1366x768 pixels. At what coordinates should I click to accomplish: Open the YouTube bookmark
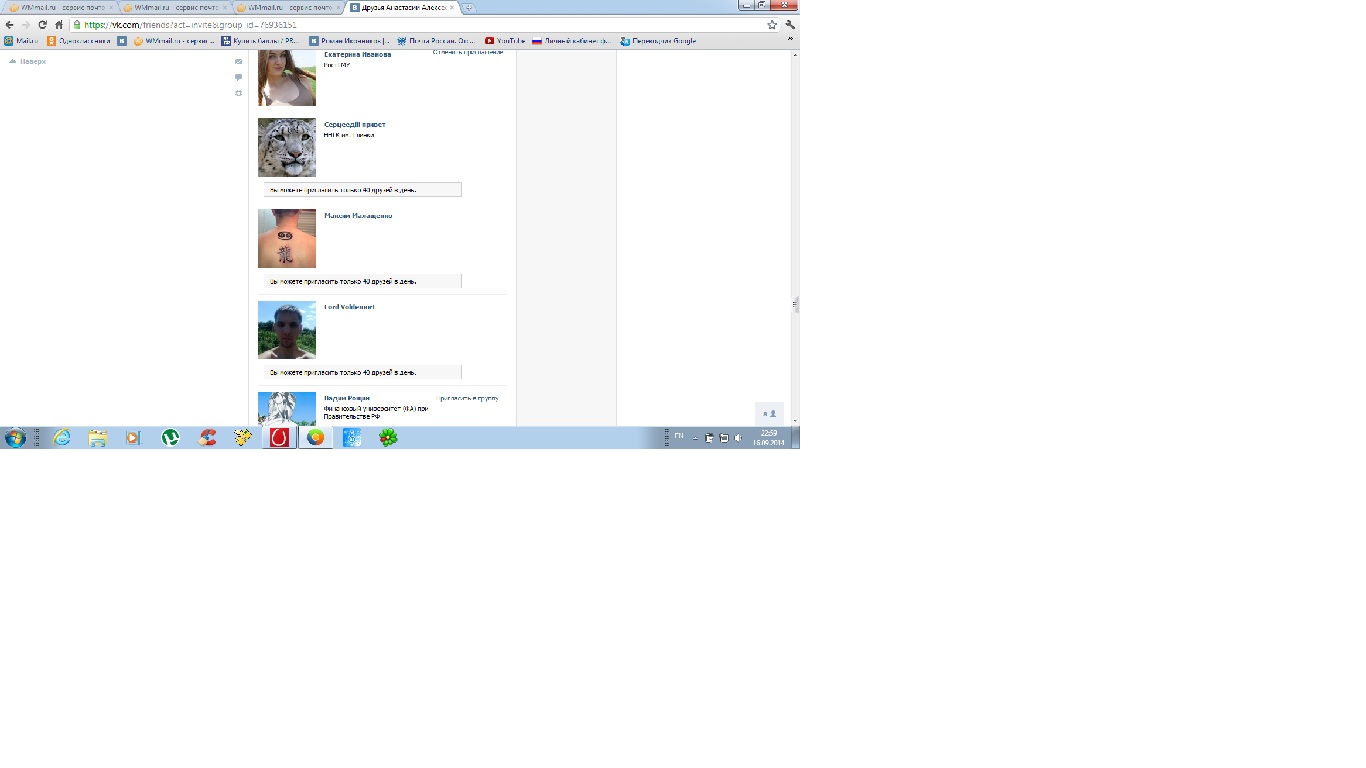[505, 41]
